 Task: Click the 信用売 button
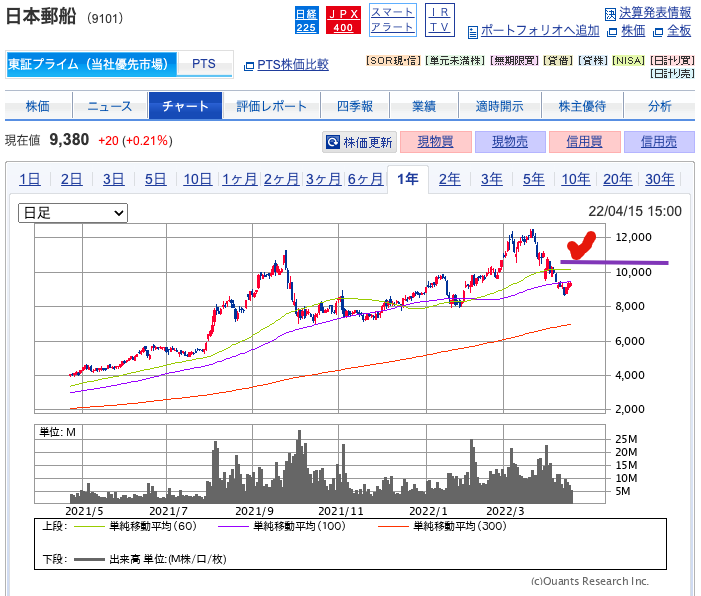tap(659, 142)
